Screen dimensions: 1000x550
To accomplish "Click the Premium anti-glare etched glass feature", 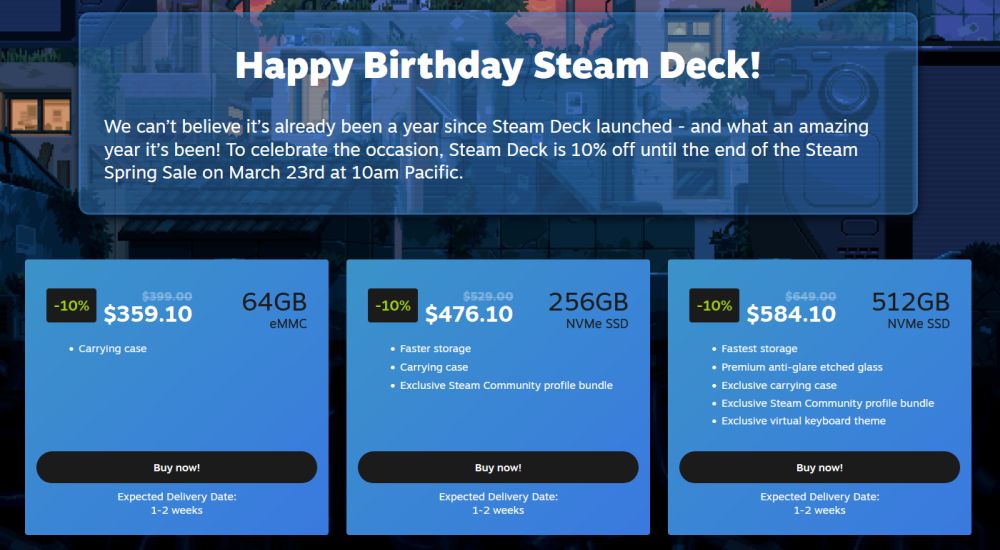I will [x=802, y=367].
